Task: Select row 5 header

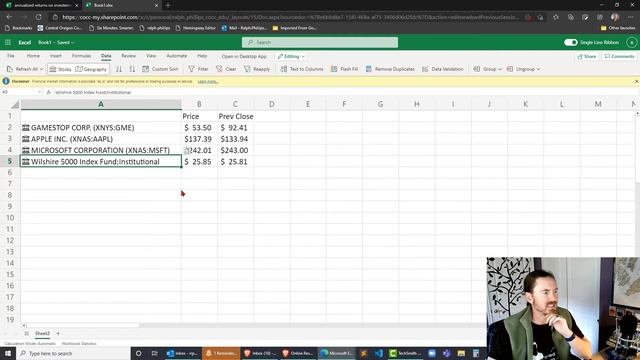Action: tap(10, 161)
